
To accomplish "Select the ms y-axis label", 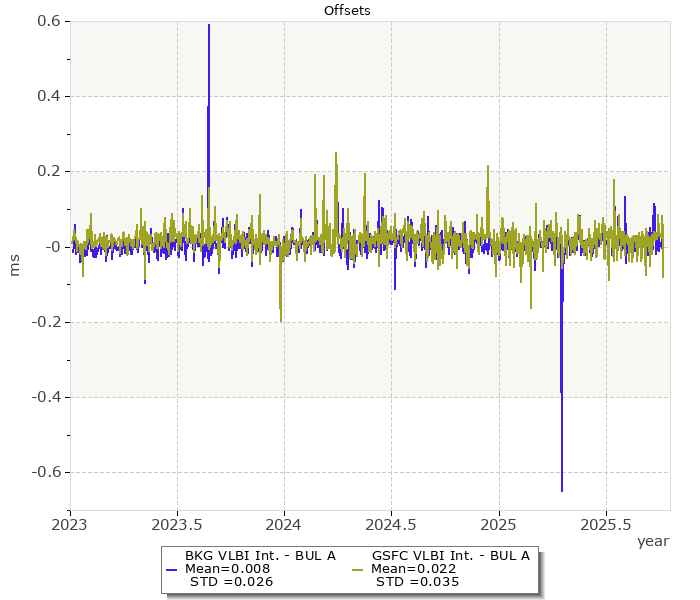I will tap(14, 265).
